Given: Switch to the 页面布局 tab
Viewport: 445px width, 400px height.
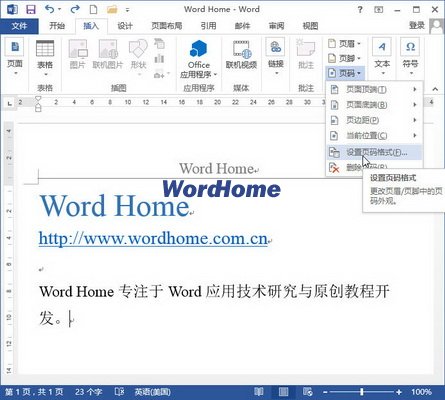Looking at the screenshot, I should pos(167,26).
